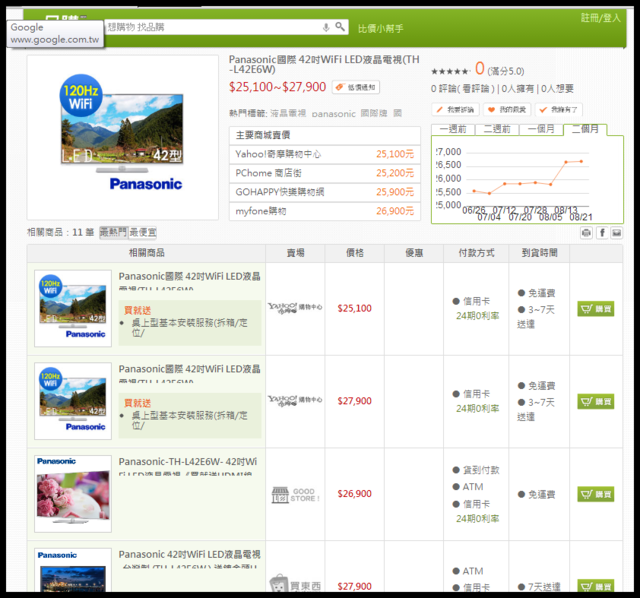Viewport: 640px width, 598px height.
Task: Click thumbnail of the $26,900 Good Store listing
Action: [x=73, y=494]
